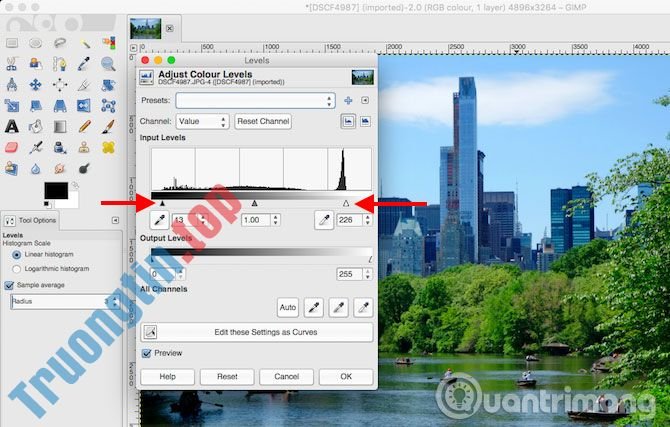Viewport: 670px width, 427px height.
Task: Select the Logarithmic histogram radio button
Action: [x=17, y=268]
